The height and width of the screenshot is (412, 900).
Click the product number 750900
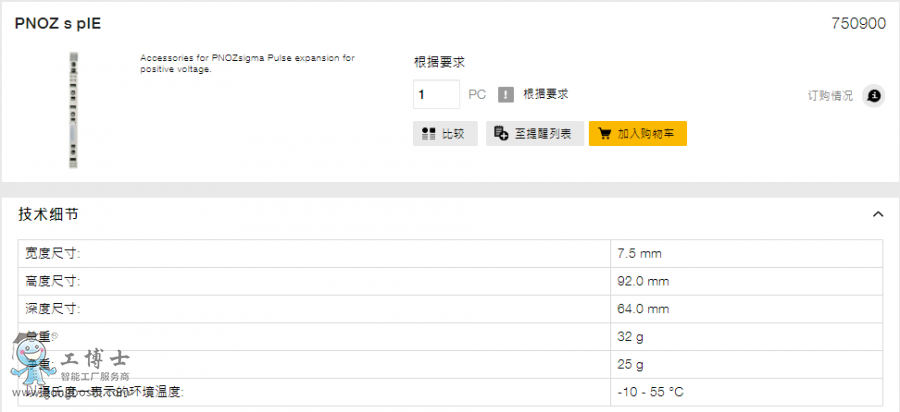pyautogui.click(x=858, y=23)
